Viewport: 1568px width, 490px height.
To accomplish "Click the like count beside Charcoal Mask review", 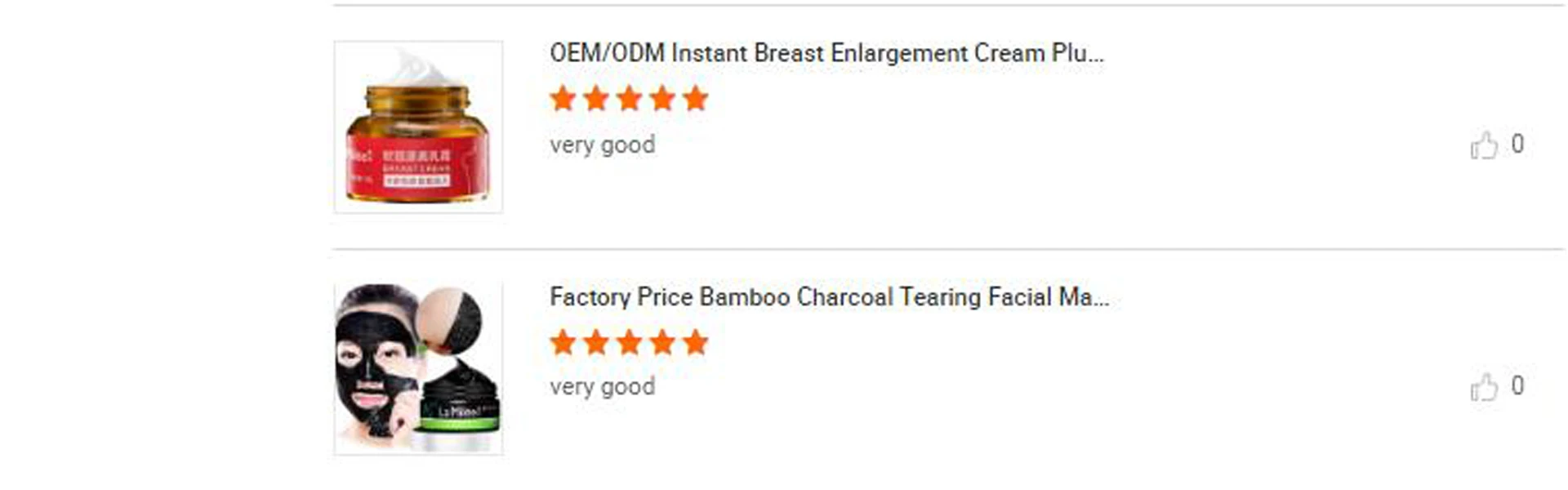I will [x=1517, y=385].
